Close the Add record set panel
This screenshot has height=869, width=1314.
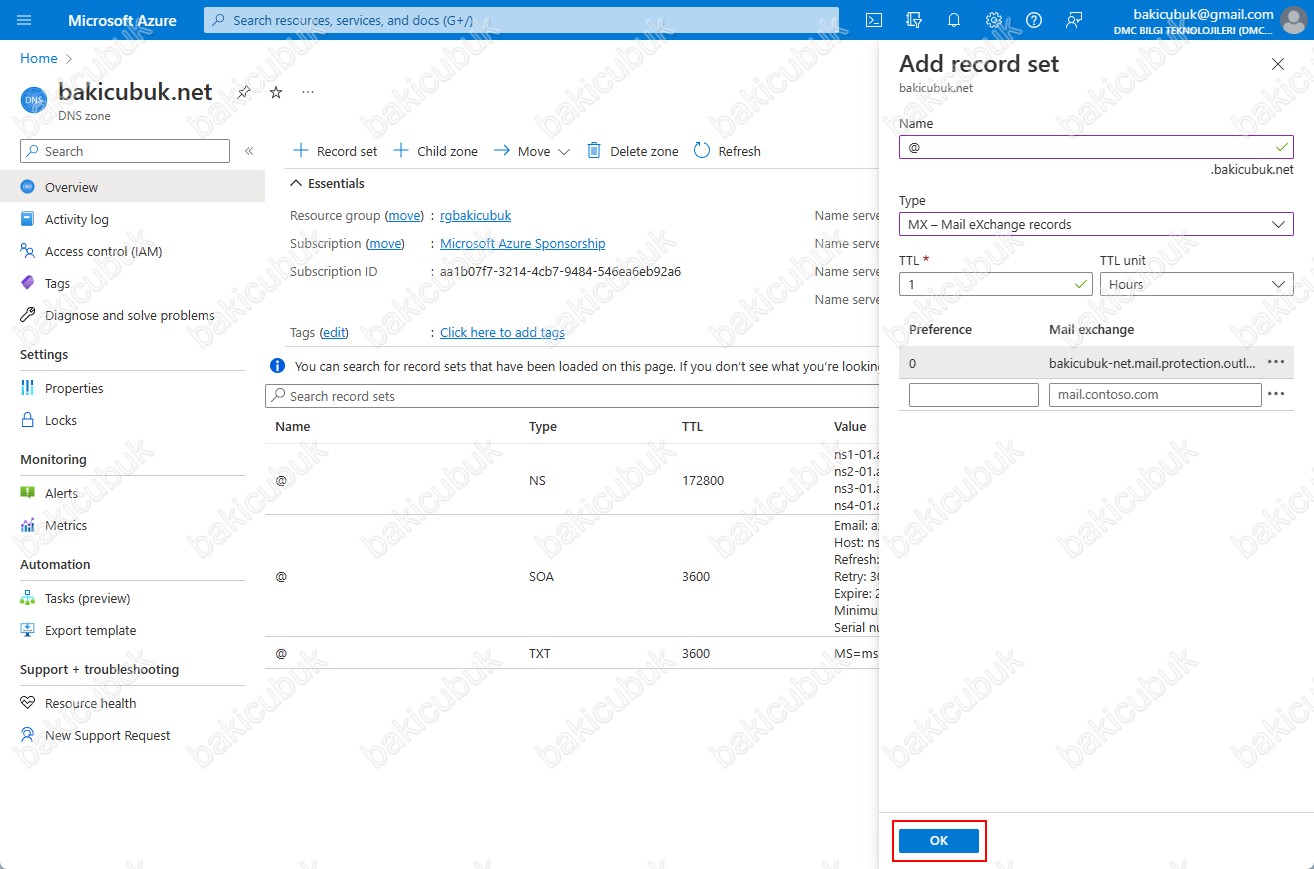click(1277, 64)
